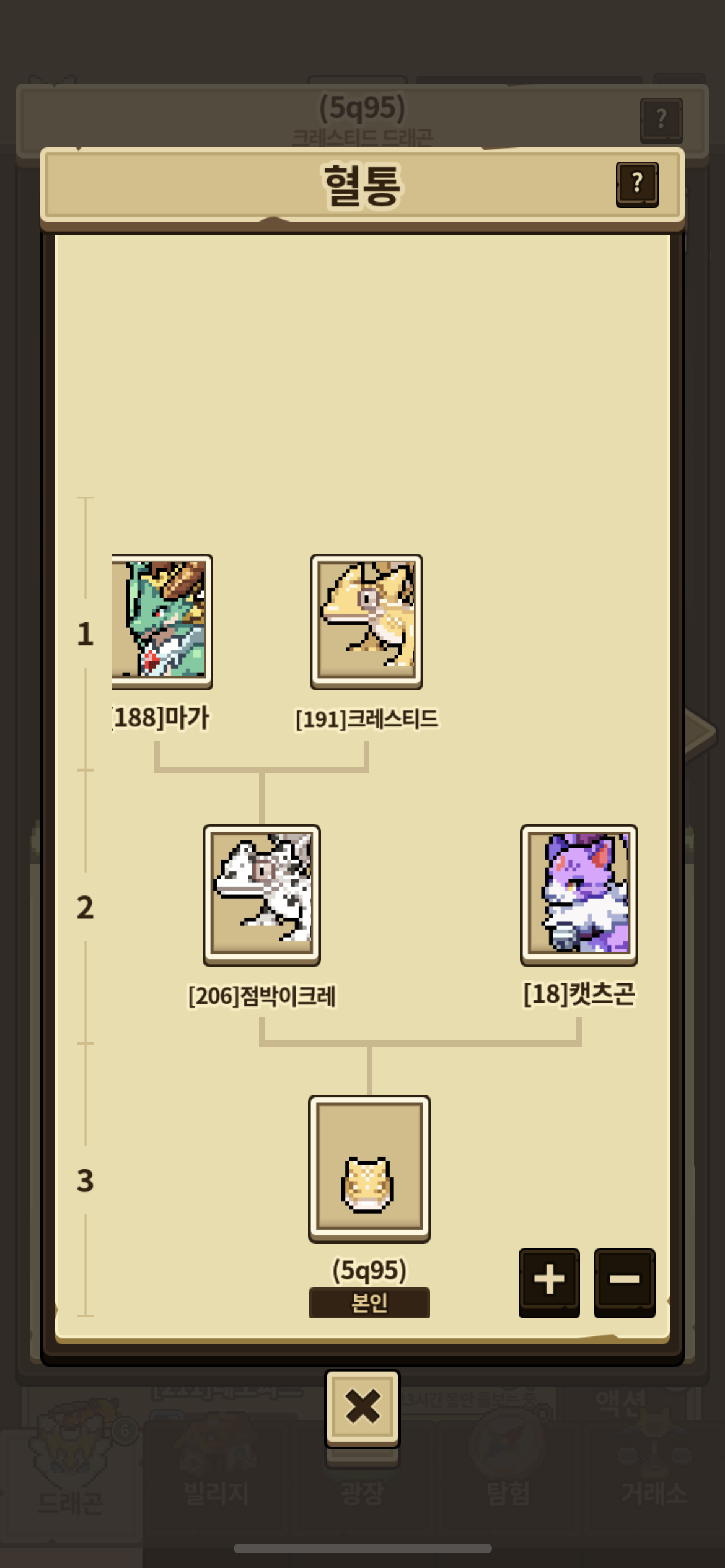Click the [18]캣츠곤 name label

[x=579, y=994]
